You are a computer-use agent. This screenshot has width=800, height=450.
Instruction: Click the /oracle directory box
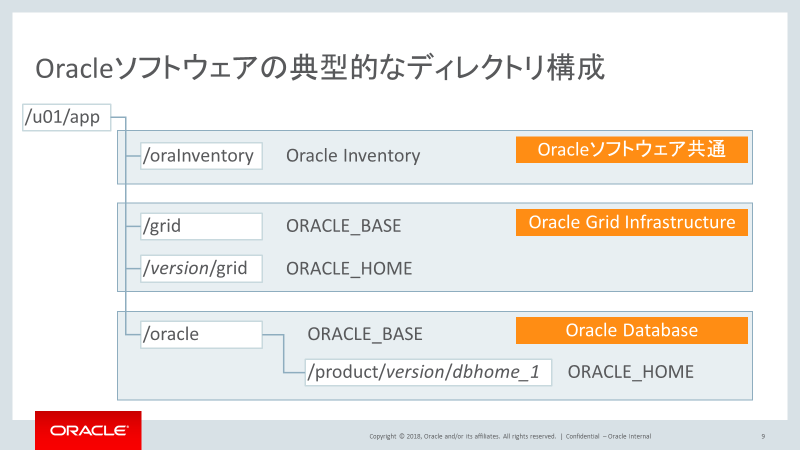pyautogui.click(x=200, y=334)
